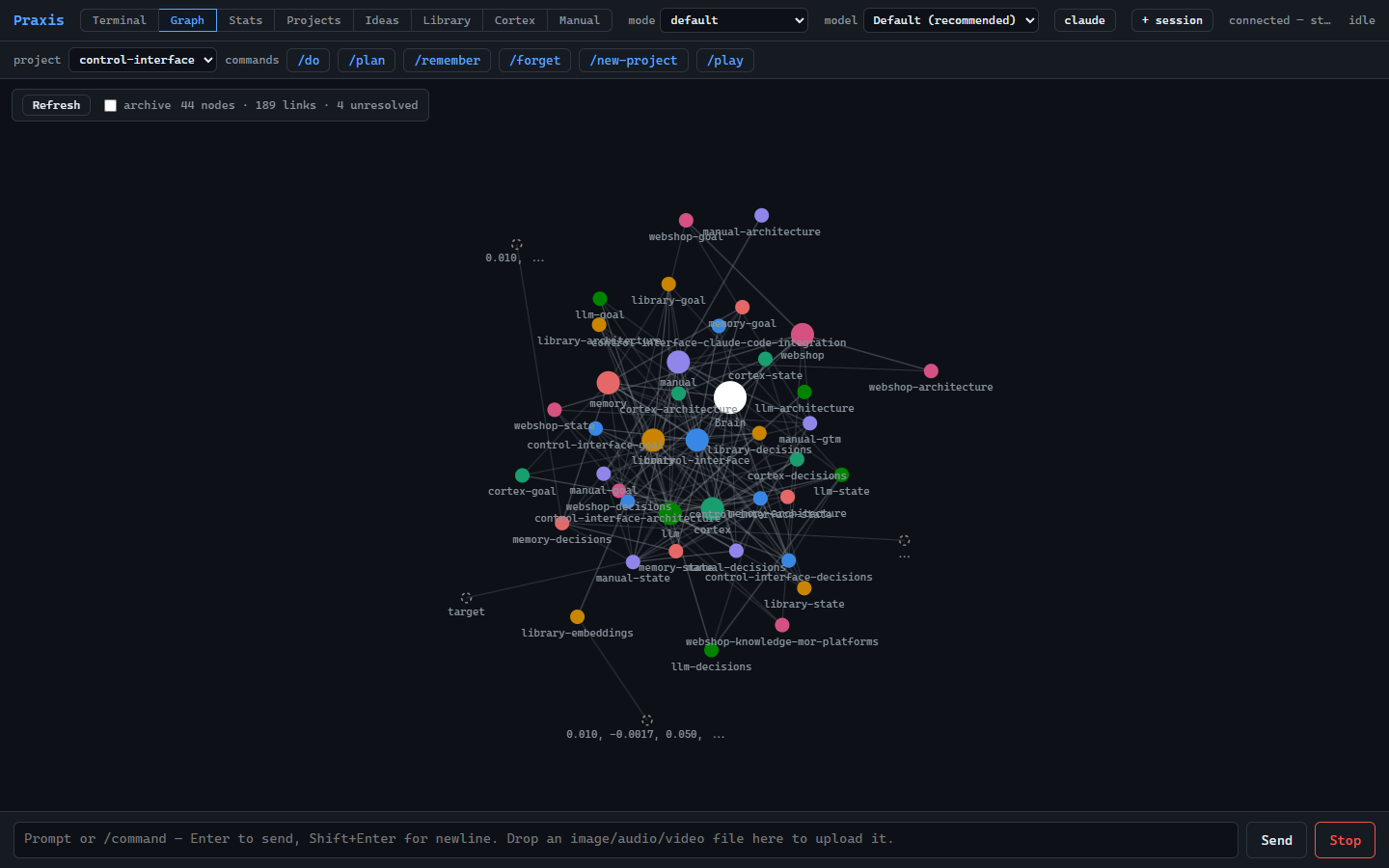Select the blue control-interface node
This screenshot has width=1389, height=868.
click(x=697, y=440)
